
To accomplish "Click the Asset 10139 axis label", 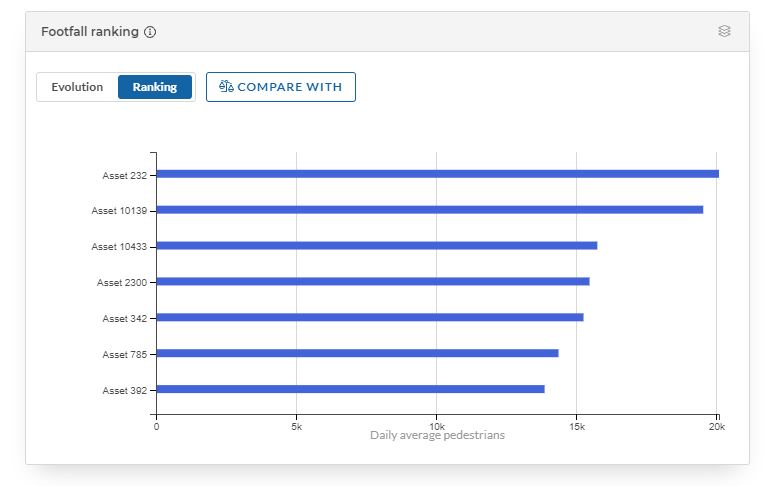I will coord(119,211).
